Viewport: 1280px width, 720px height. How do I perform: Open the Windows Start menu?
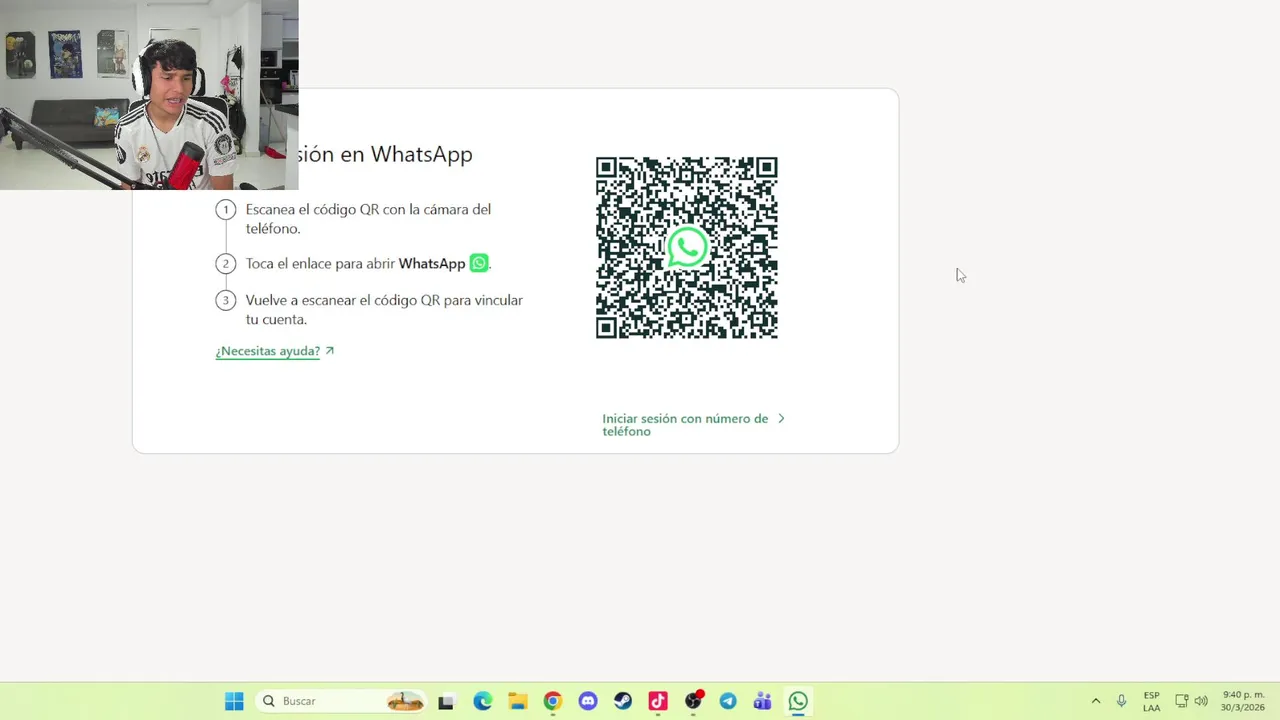point(234,701)
